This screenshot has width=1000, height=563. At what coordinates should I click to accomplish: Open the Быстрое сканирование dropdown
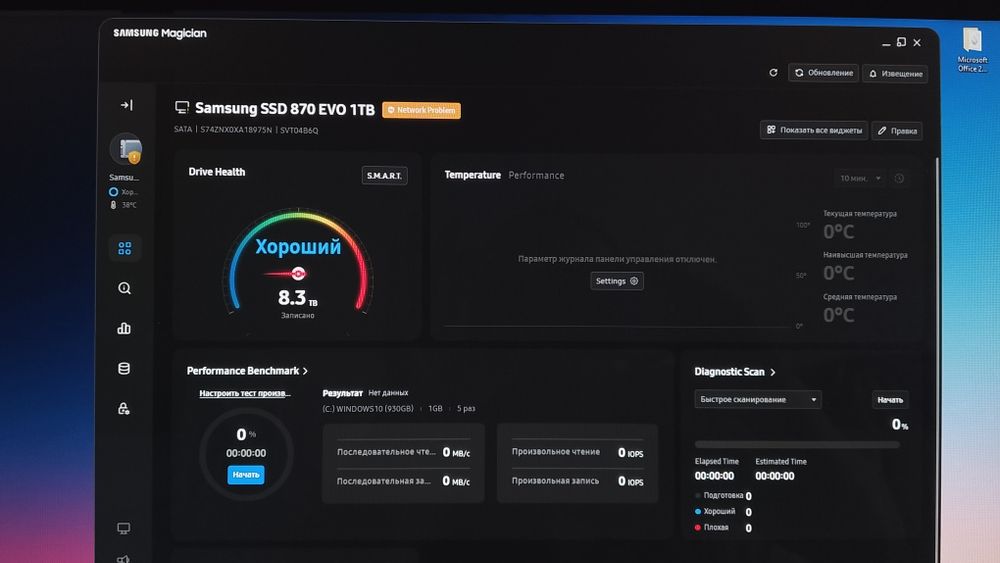(758, 400)
